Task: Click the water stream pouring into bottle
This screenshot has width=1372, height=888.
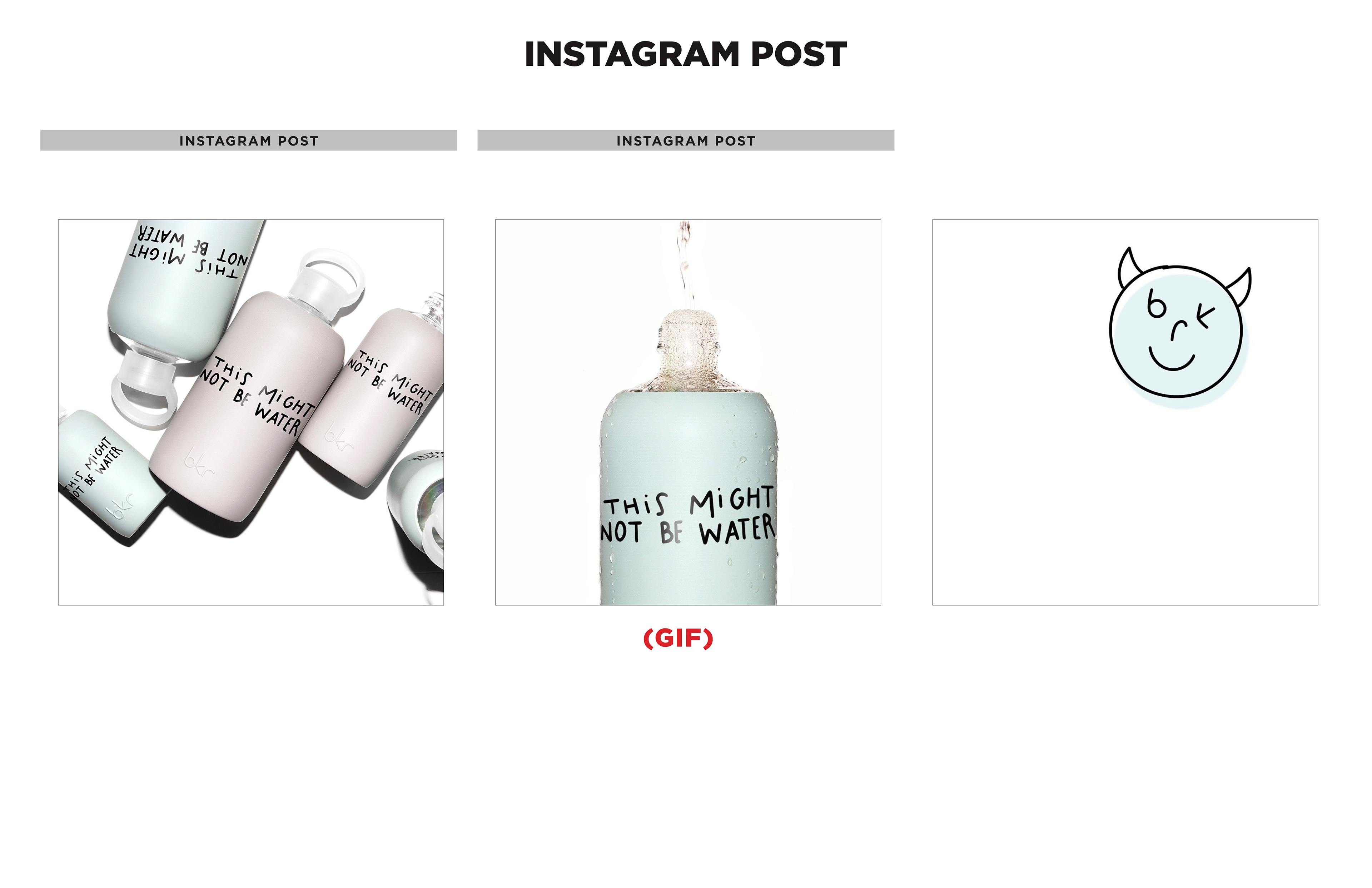Action: (x=685, y=266)
